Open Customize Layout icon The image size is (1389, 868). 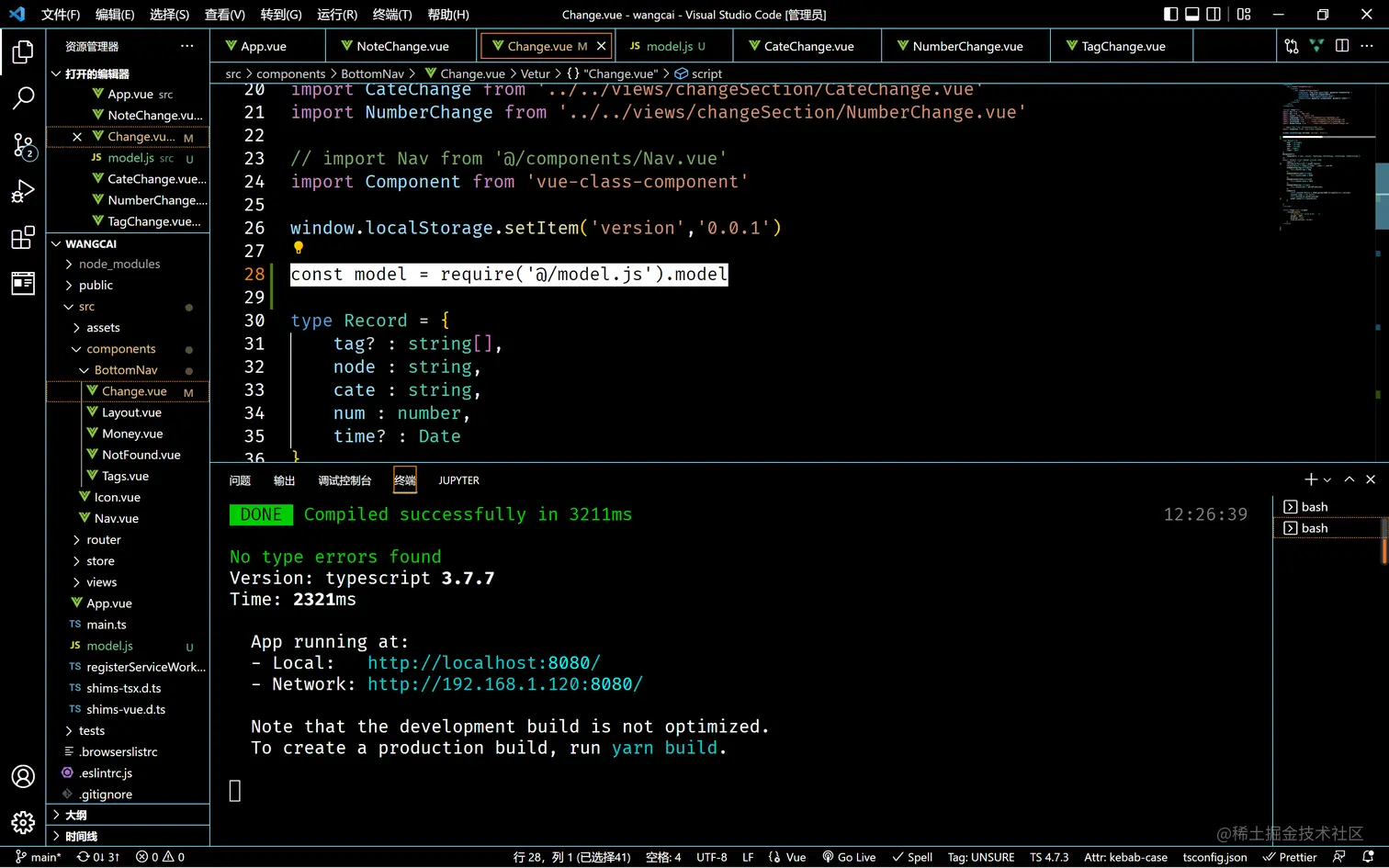[x=1244, y=14]
